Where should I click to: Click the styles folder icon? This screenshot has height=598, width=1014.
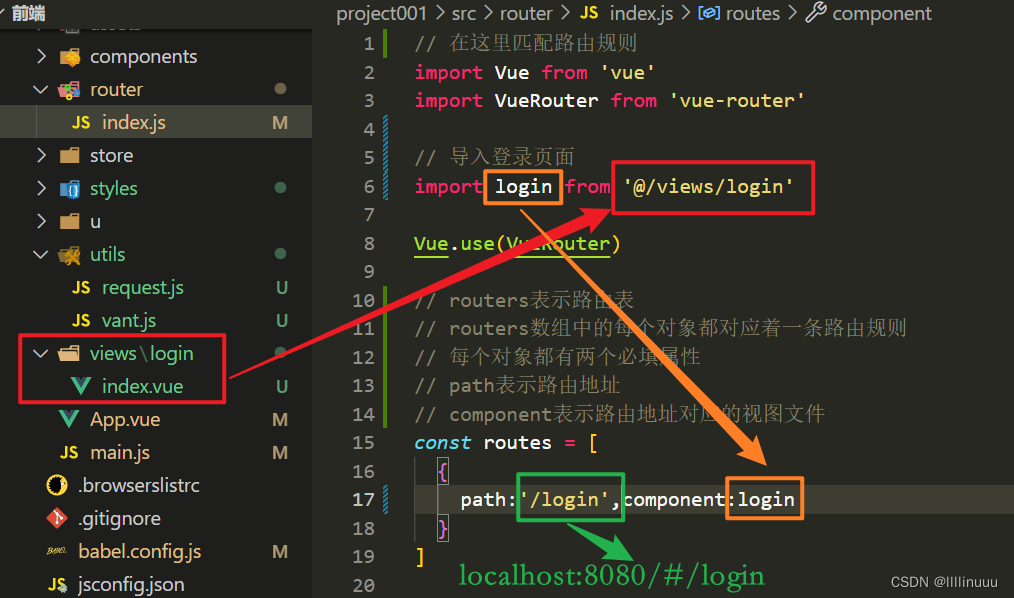[70, 189]
